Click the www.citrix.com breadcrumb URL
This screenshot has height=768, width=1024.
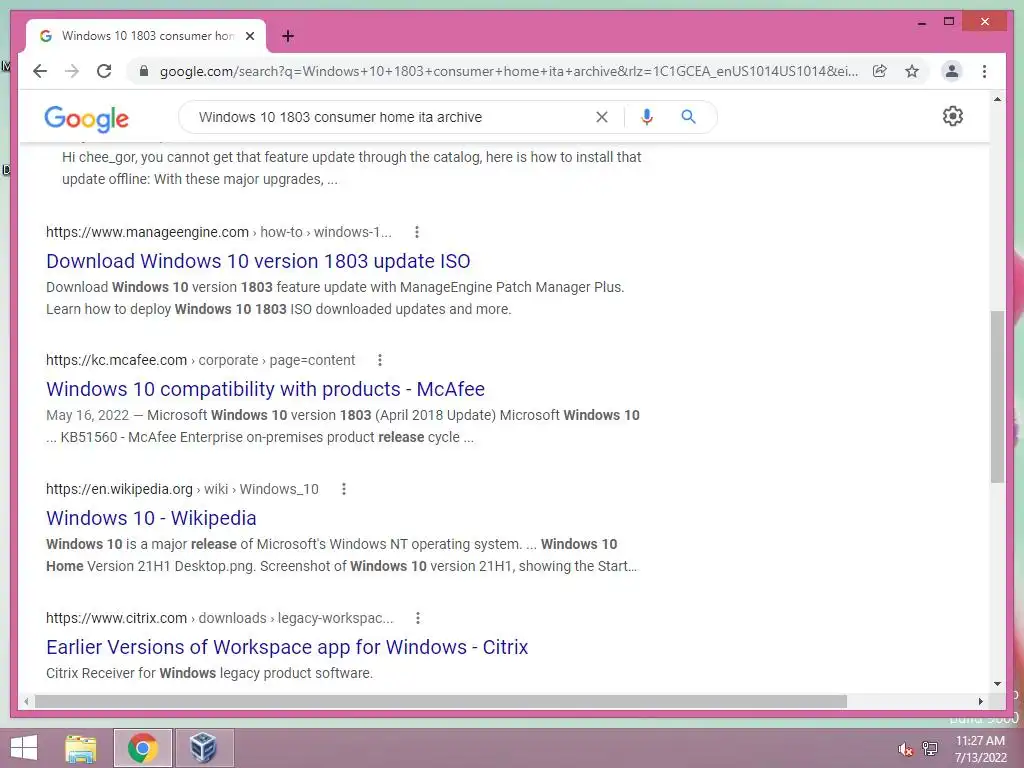219,618
